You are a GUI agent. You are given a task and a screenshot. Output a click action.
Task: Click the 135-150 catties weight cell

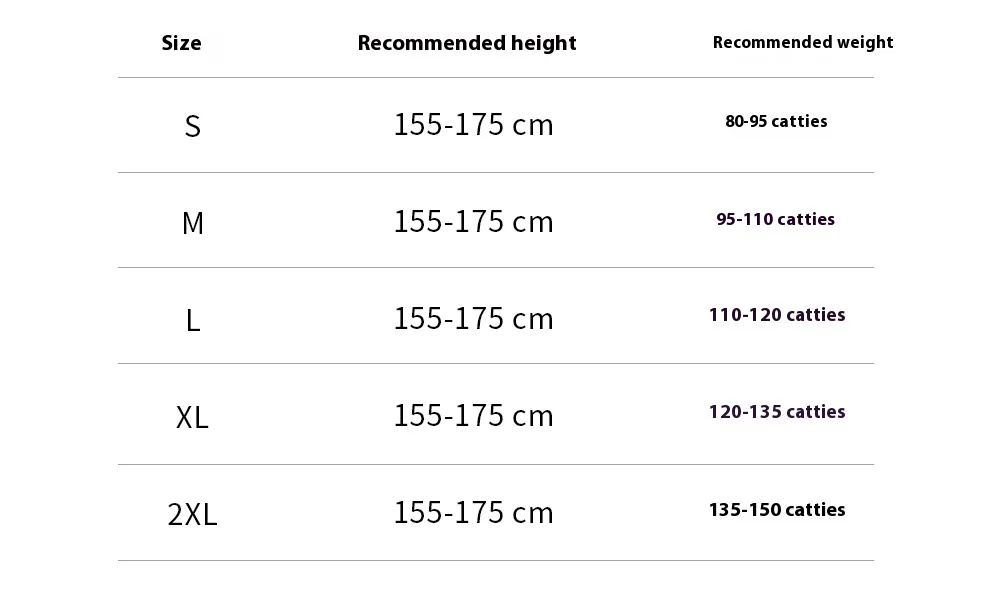[777, 509]
